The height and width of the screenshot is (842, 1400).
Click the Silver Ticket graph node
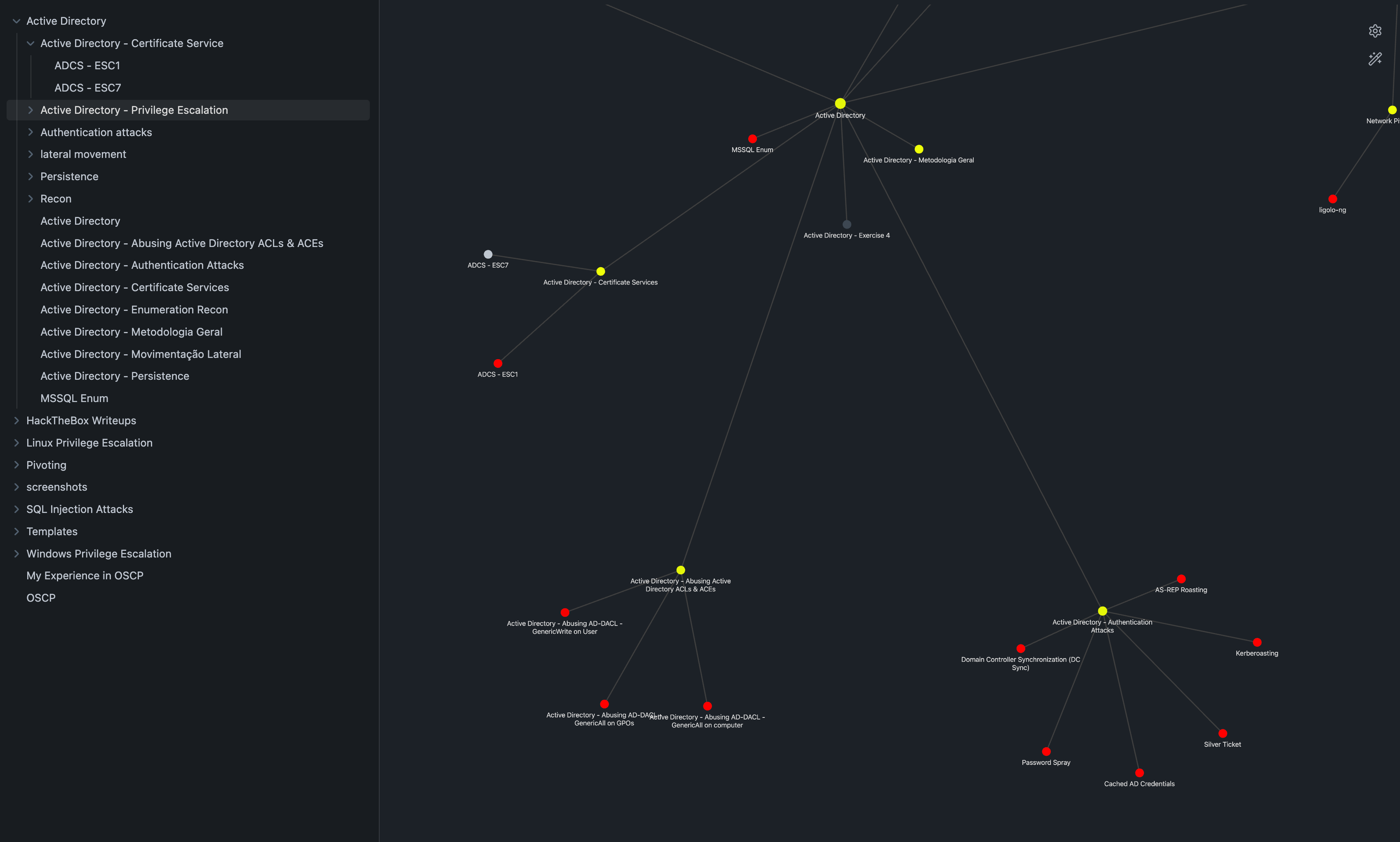pos(1222,734)
